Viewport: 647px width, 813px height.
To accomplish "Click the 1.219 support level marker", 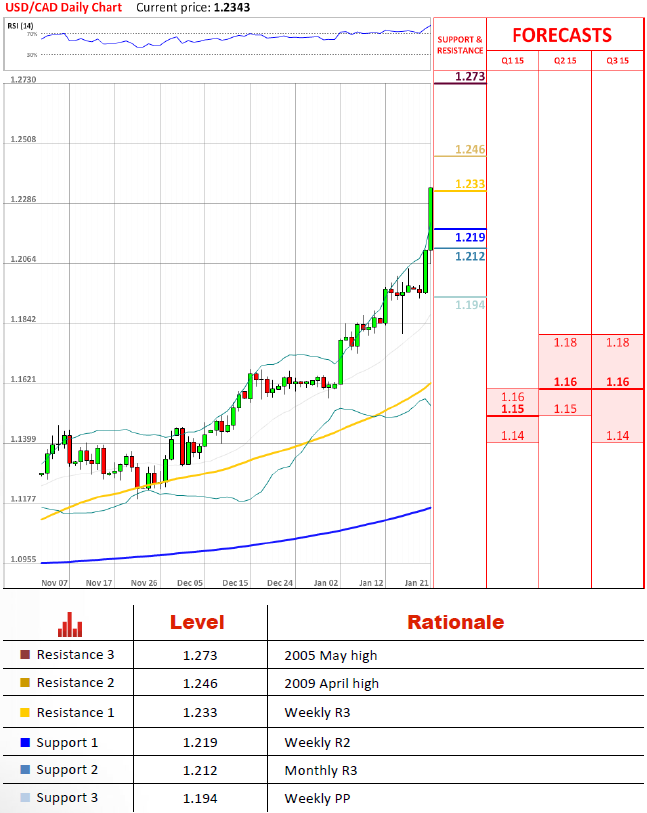I will click(470, 237).
